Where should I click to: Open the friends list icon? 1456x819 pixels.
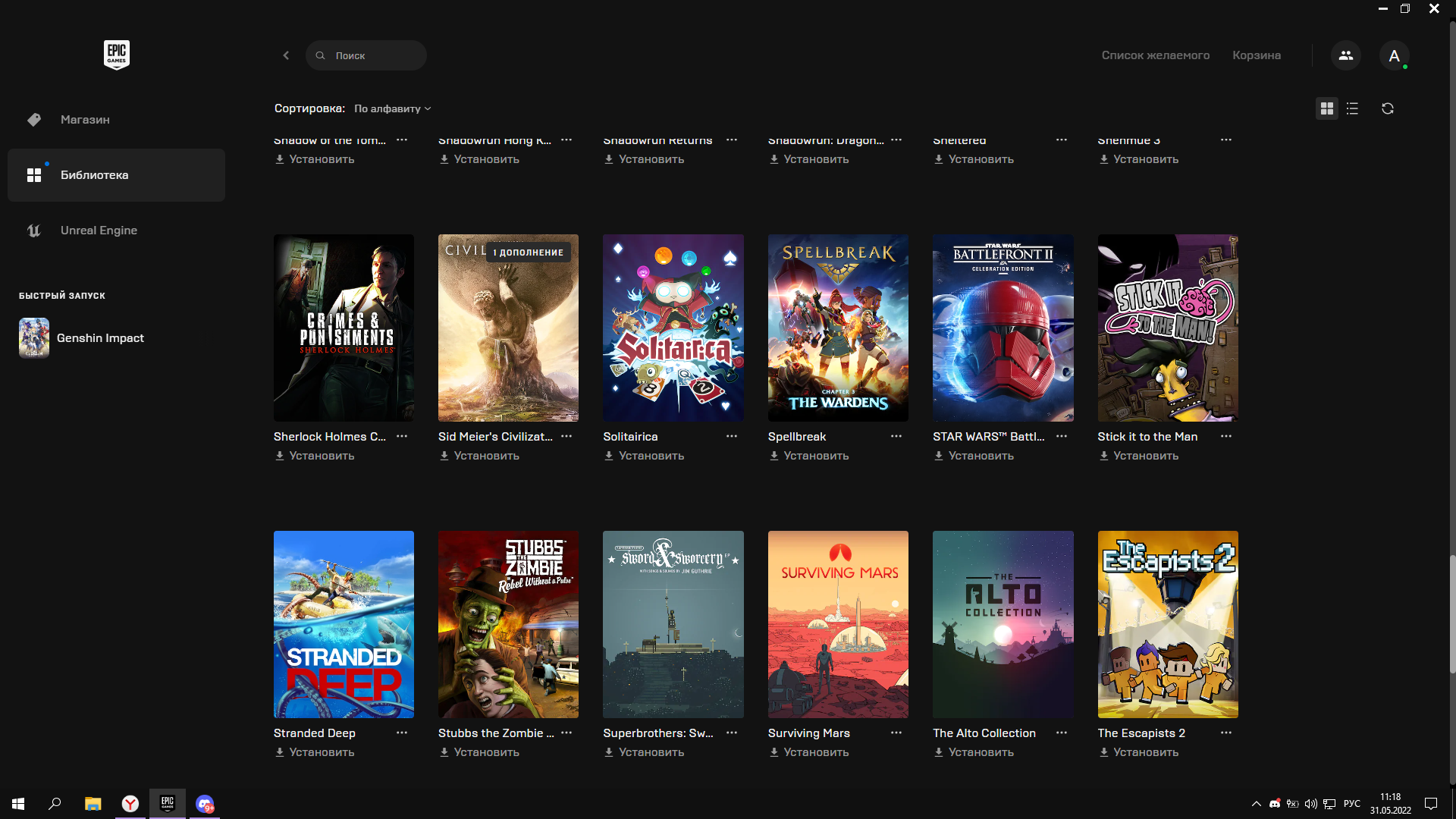(1346, 55)
